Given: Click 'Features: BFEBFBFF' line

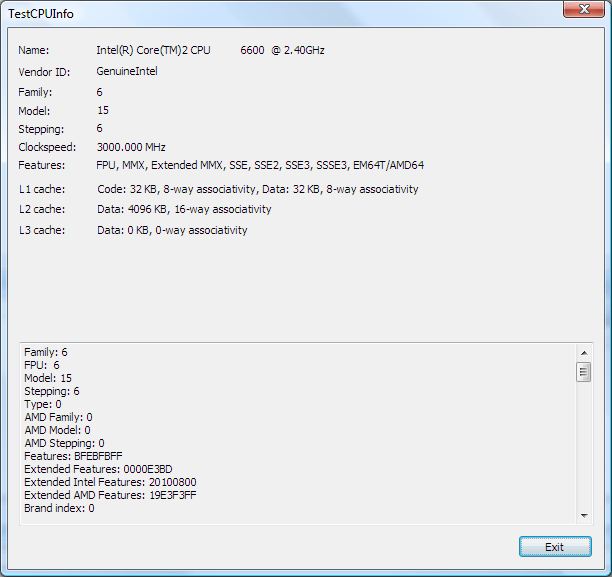Looking at the screenshot, I should pos(73,456).
